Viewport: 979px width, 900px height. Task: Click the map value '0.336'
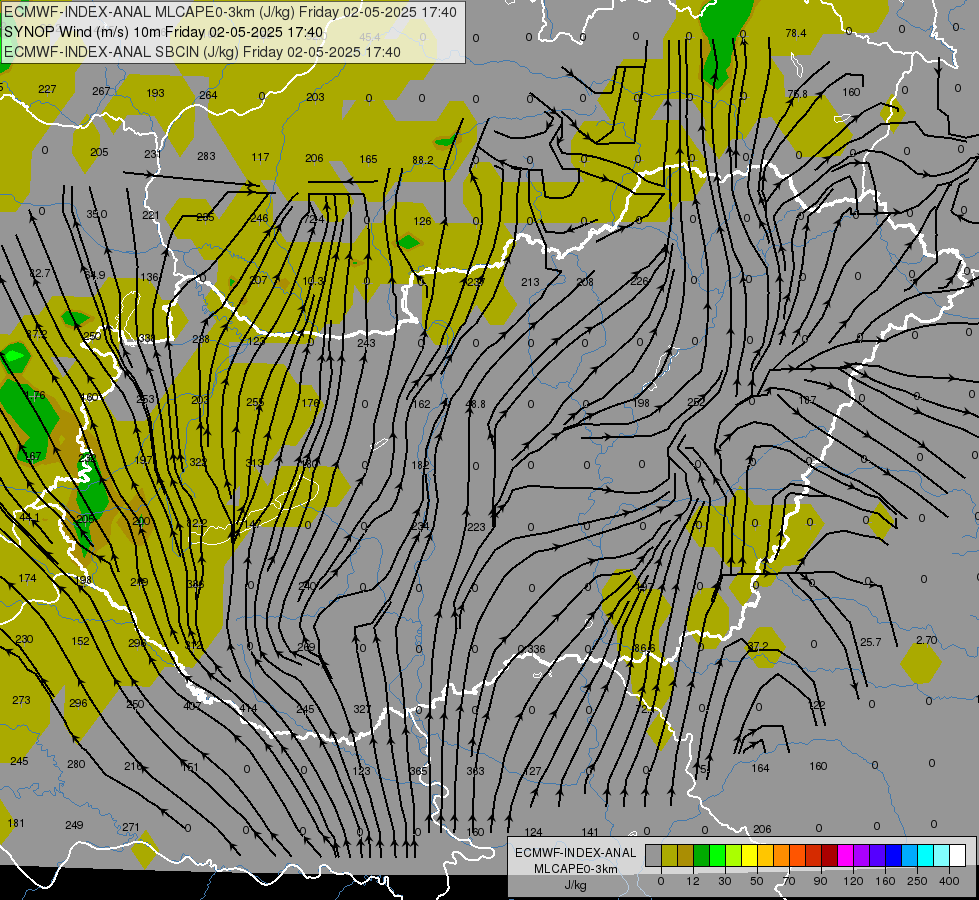[x=531, y=649]
